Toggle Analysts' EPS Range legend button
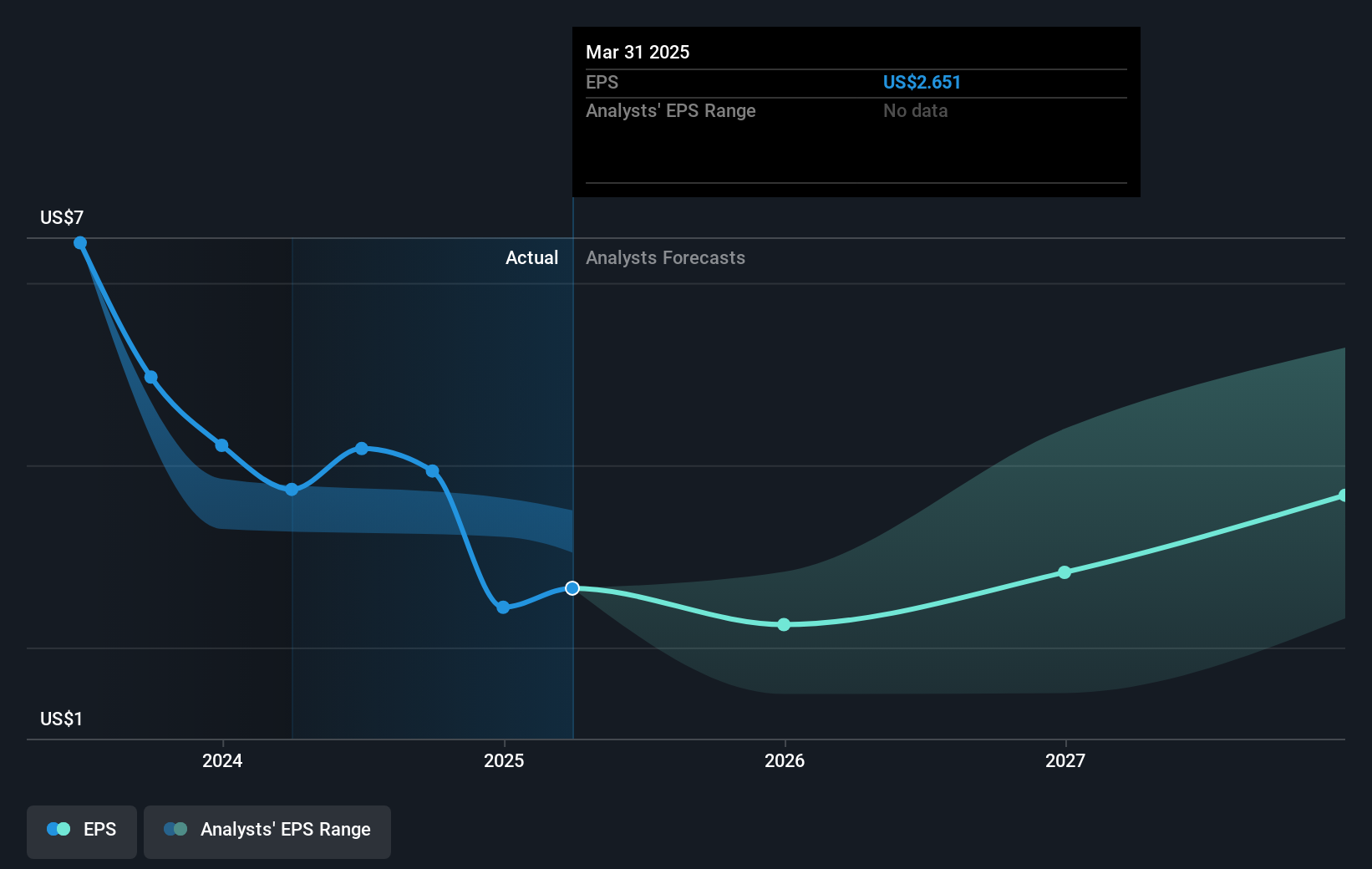1372x869 pixels. [x=267, y=831]
